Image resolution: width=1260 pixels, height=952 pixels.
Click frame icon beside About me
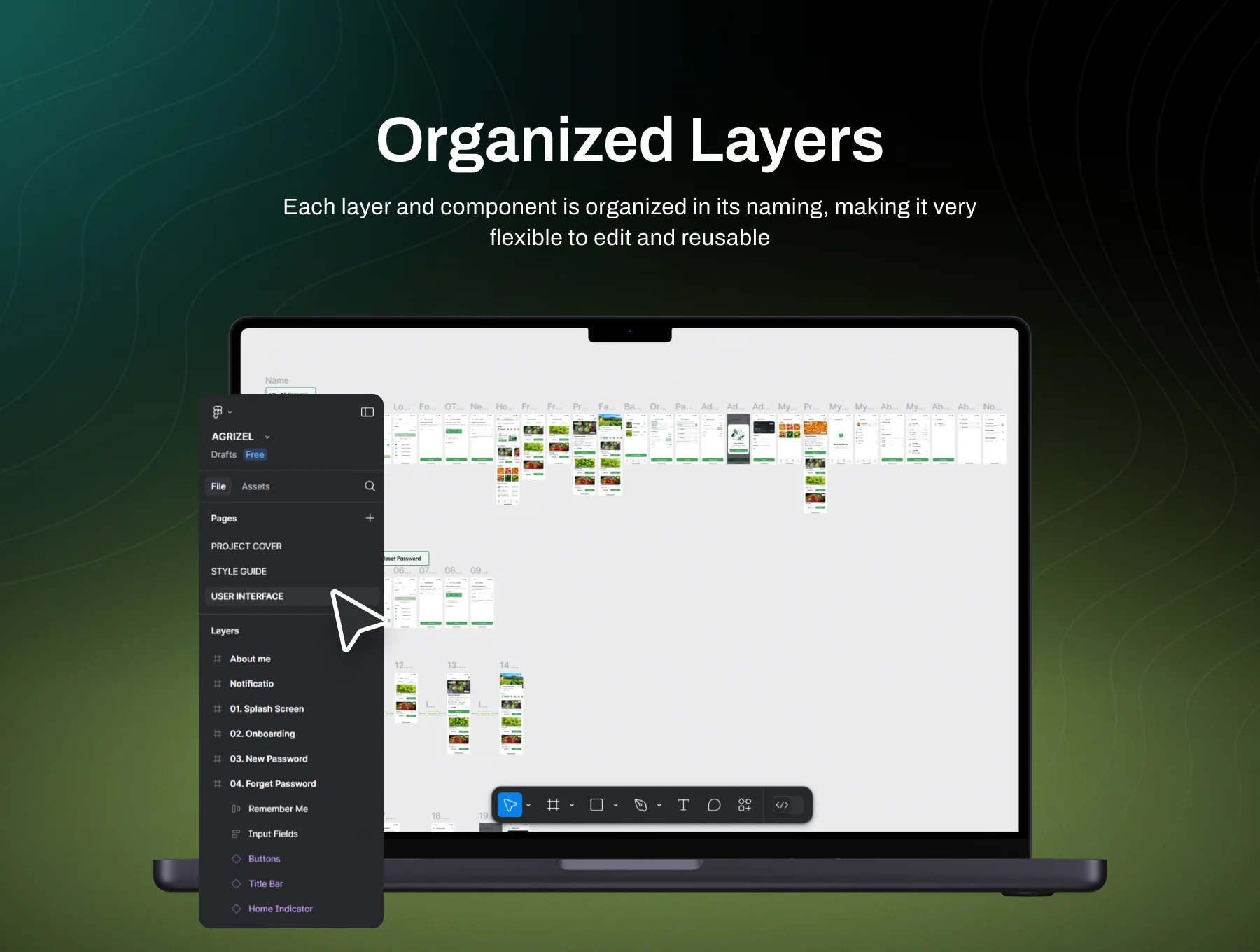(217, 659)
